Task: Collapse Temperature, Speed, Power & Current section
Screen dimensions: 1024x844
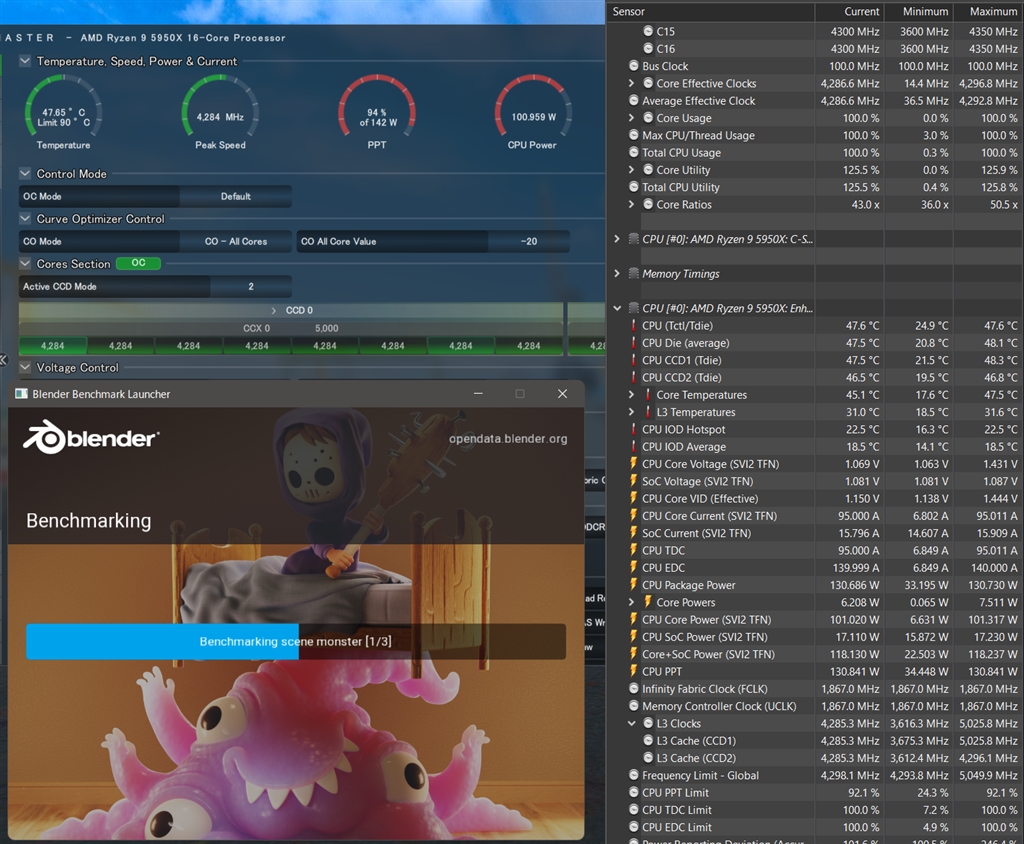Action: point(25,61)
